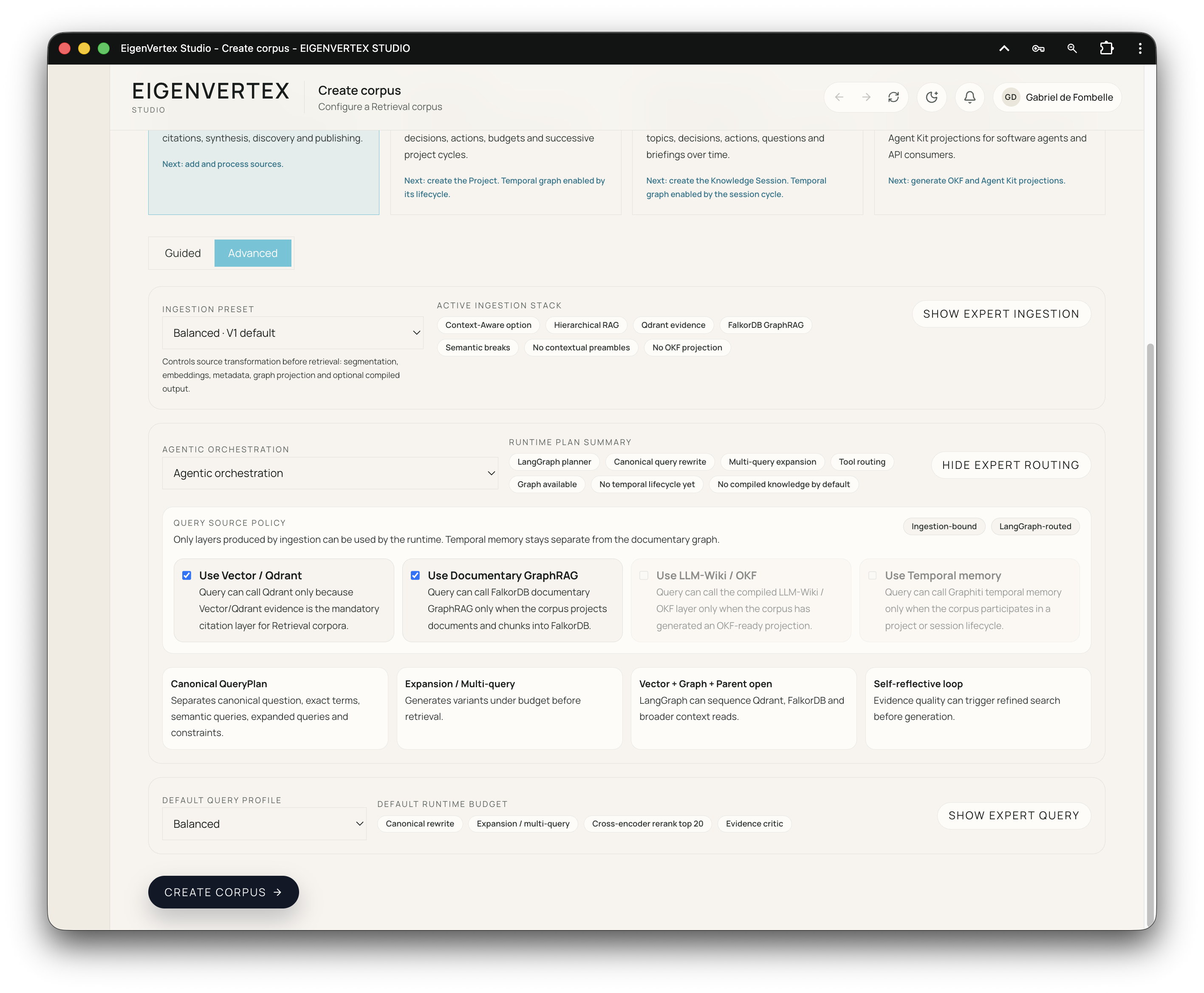The height and width of the screenshot is (993, 1204).
Task: Click Show Expert Ingestion button
Action: coord(1001,314)
